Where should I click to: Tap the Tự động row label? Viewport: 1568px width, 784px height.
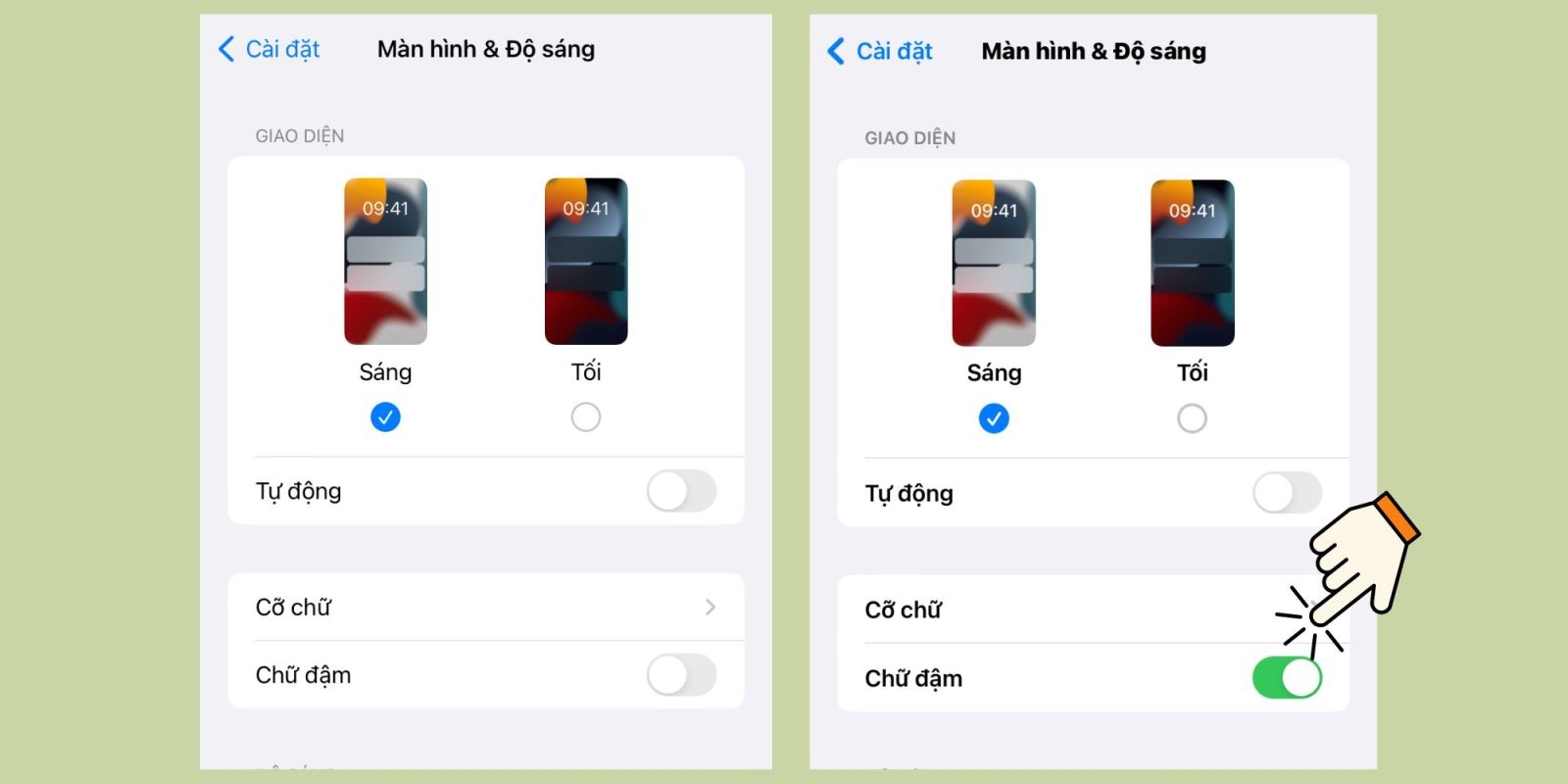297,491
